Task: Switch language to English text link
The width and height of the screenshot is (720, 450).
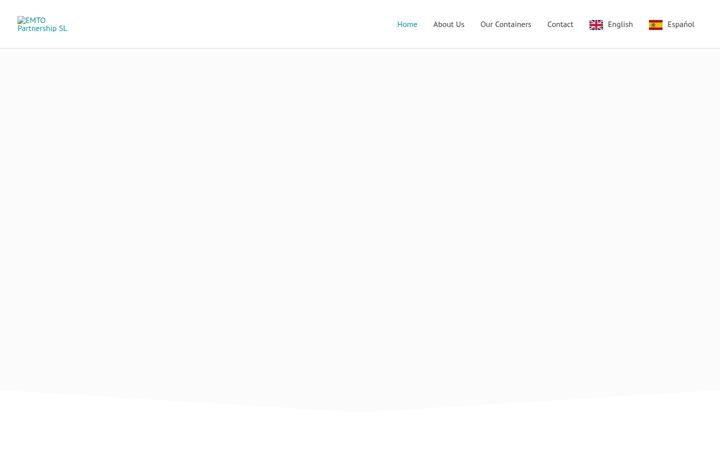Action: [620, 24]
